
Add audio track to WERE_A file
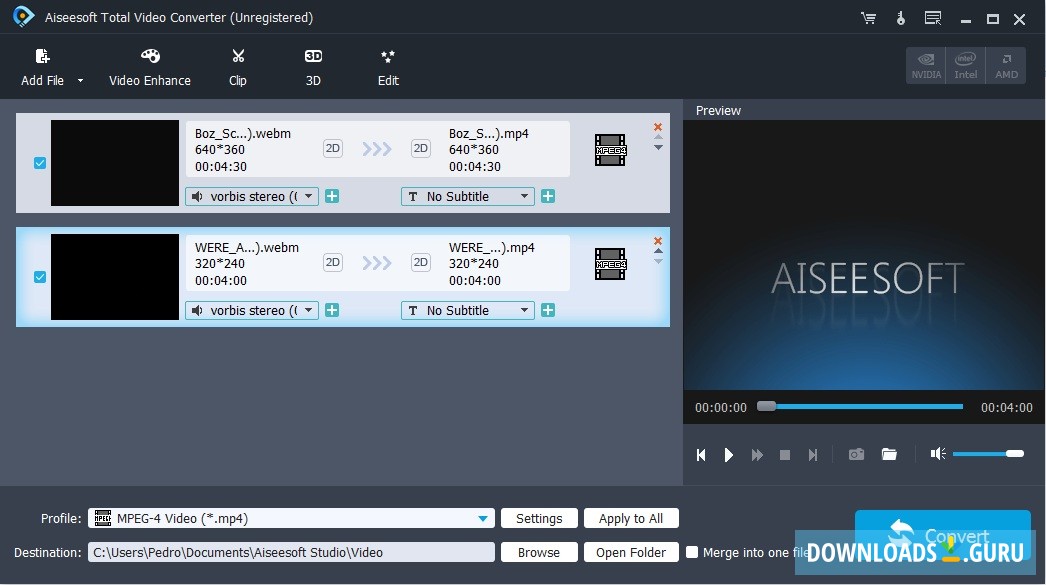(332, 310)
